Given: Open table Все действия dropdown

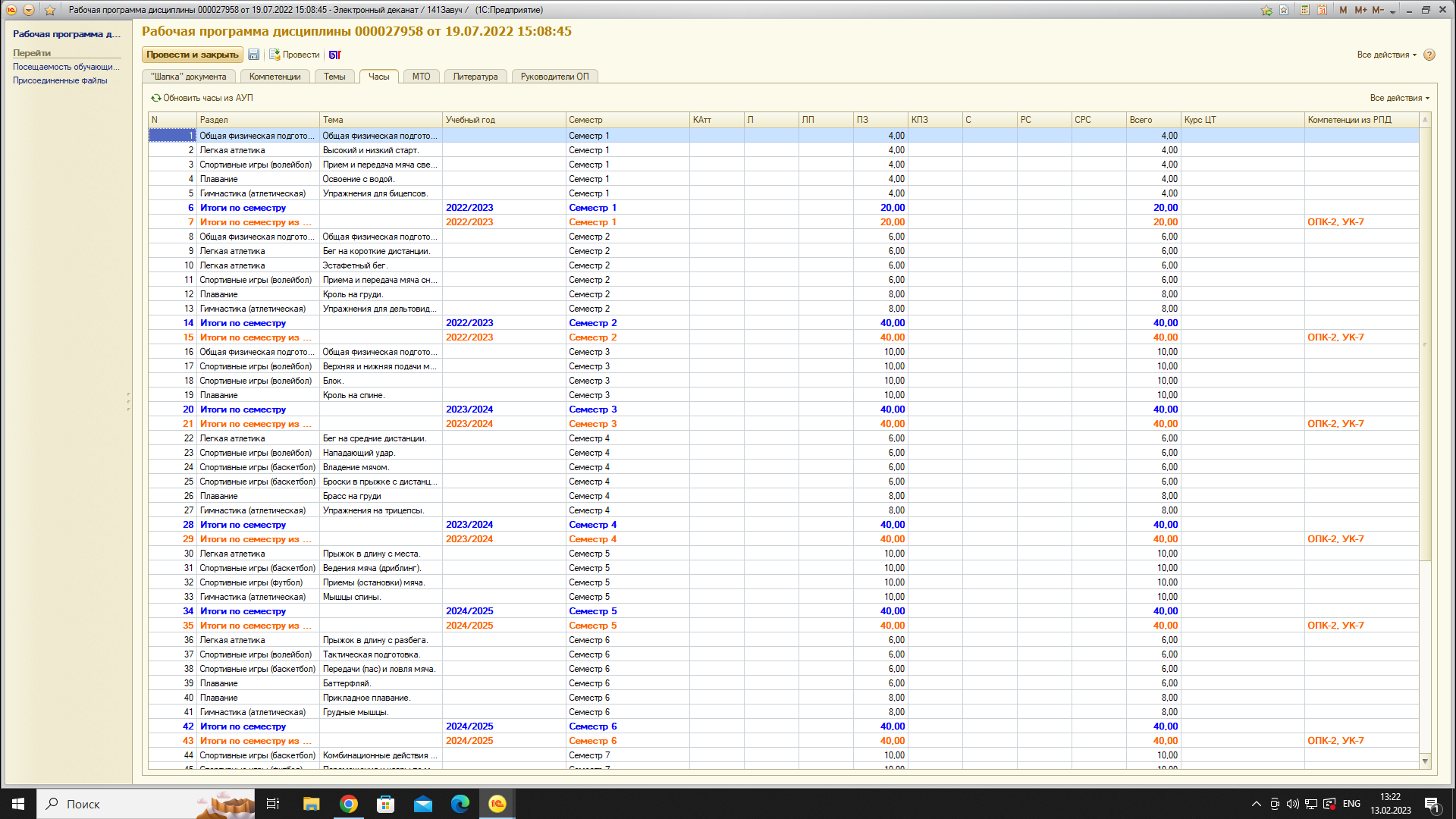Looking at the screenshot, I should (x=1399, y=98).
